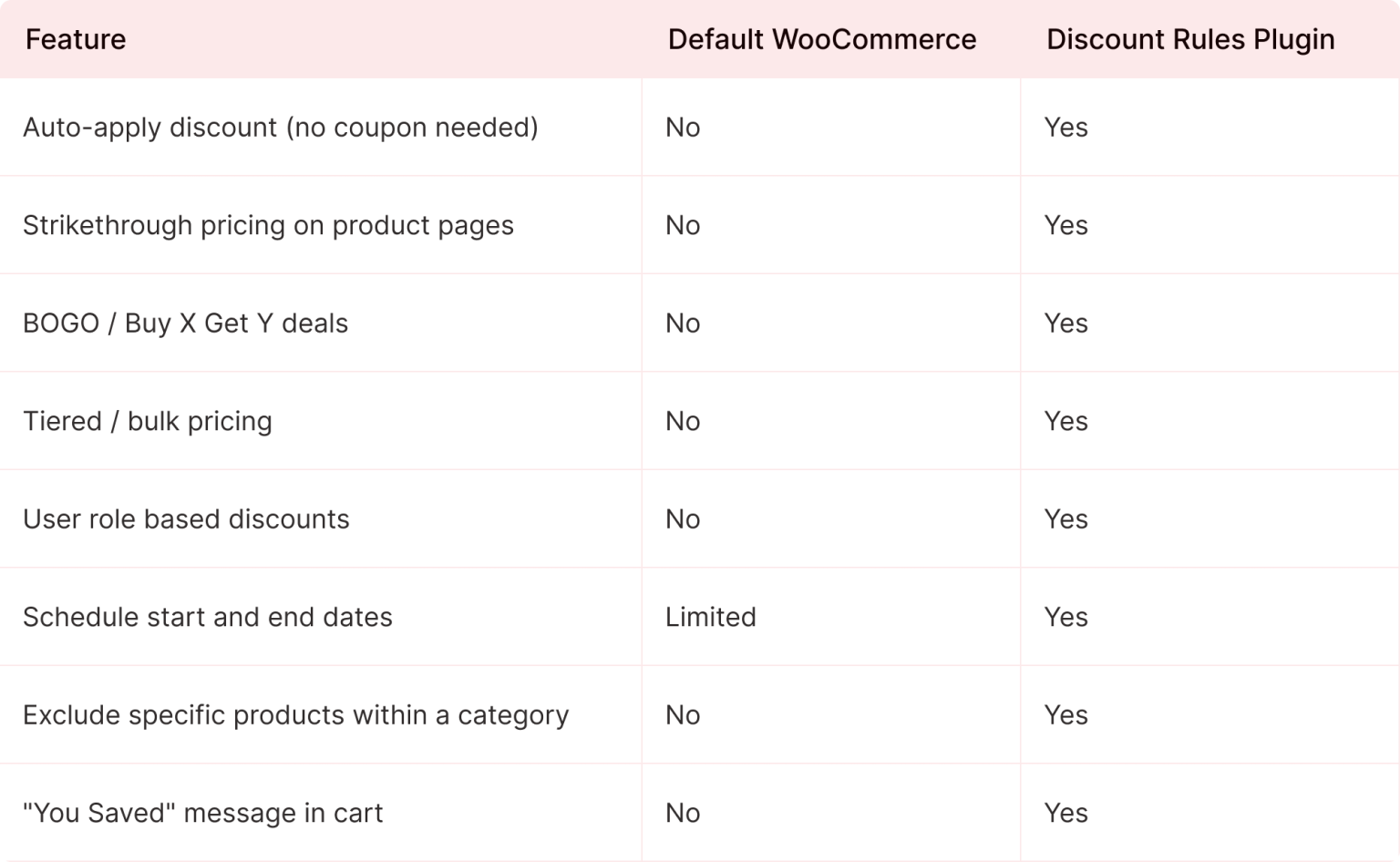Click the Default WooCommerce column header
This screenshot has height=862, width=1400.
pos(821,39)
